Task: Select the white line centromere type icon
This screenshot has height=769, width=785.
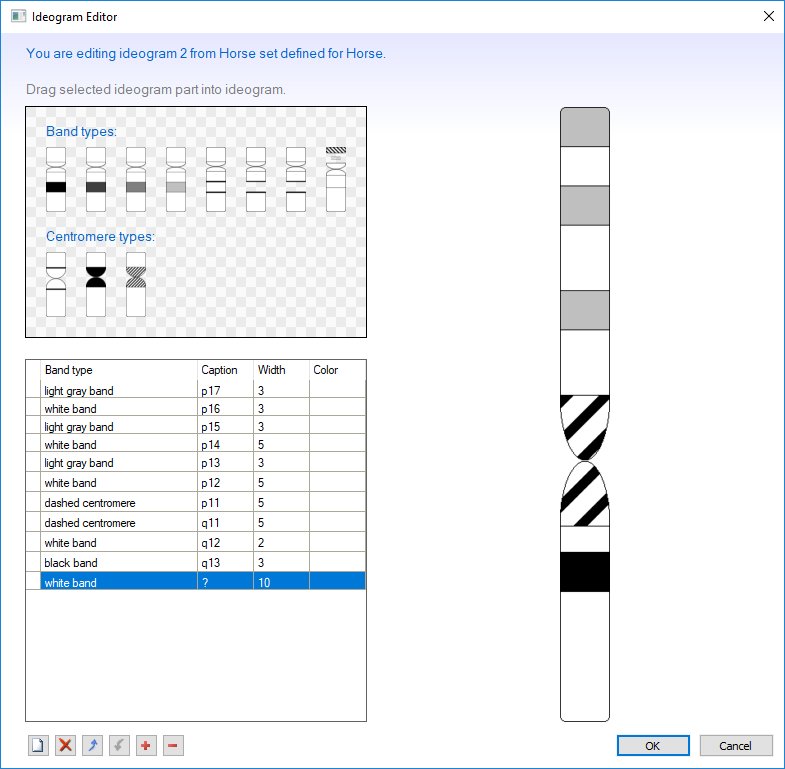Action: (56, 284)
